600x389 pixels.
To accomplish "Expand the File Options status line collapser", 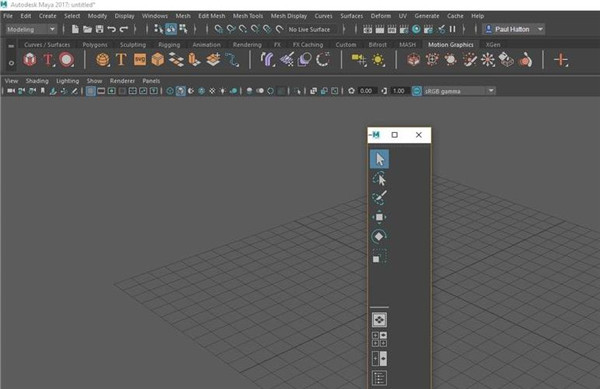I will tap(63, 29).
